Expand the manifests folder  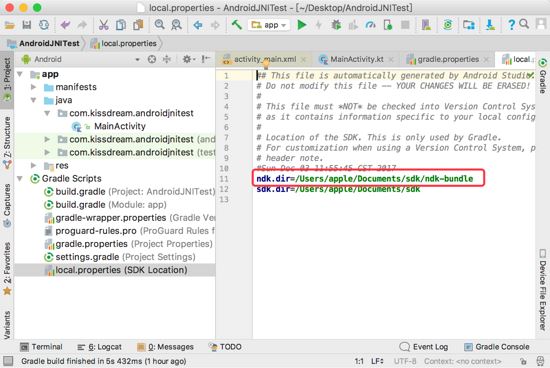pos(33,87)
